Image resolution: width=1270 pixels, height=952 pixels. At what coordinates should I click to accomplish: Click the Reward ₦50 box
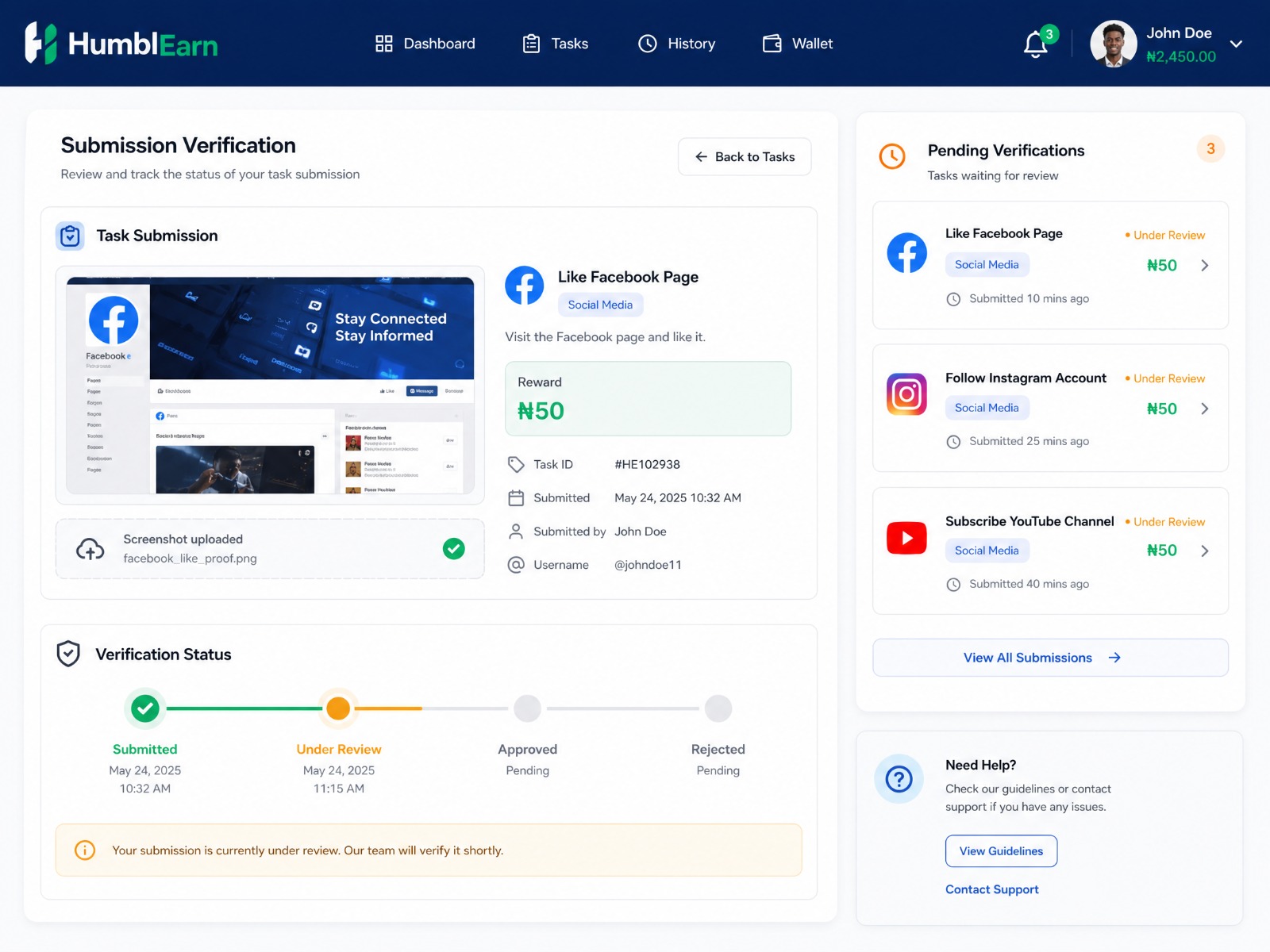click(x=648, y=399)
